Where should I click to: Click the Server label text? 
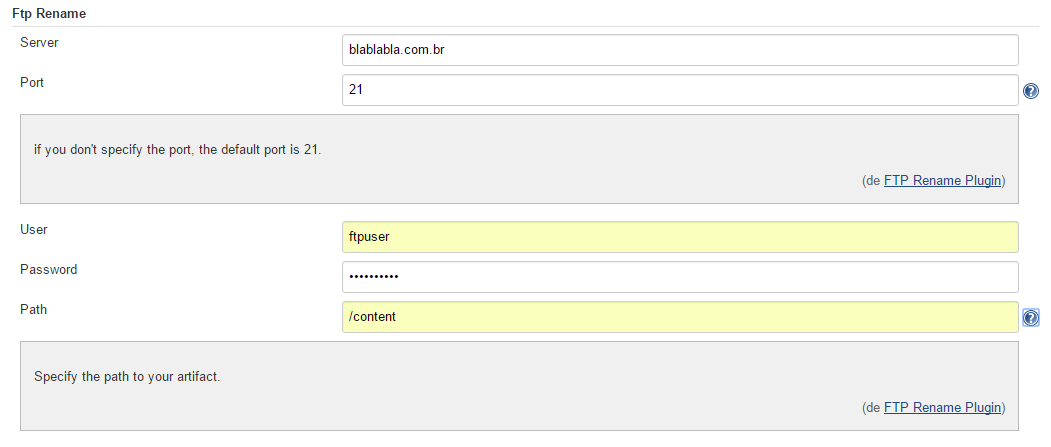click(x=39, y=43)
